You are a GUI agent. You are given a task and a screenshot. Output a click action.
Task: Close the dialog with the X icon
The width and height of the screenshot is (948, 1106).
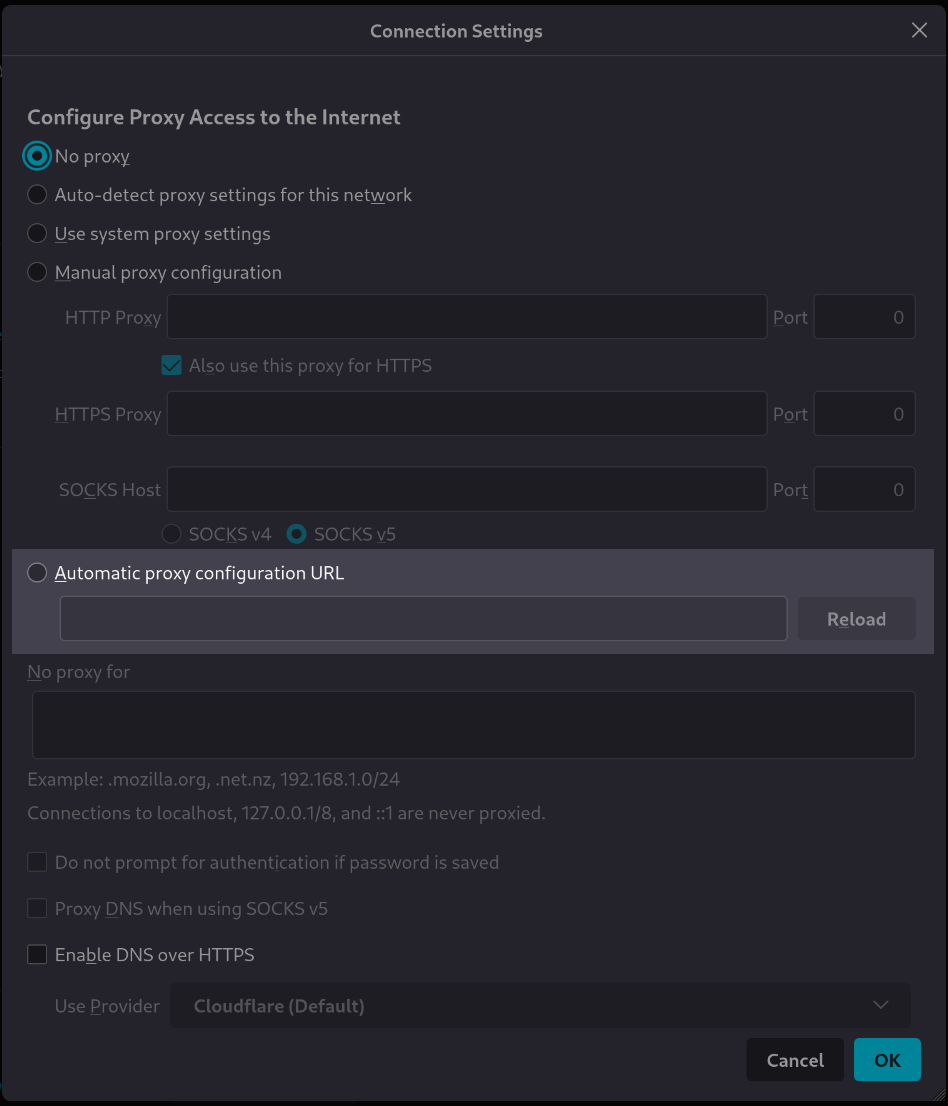919,30
